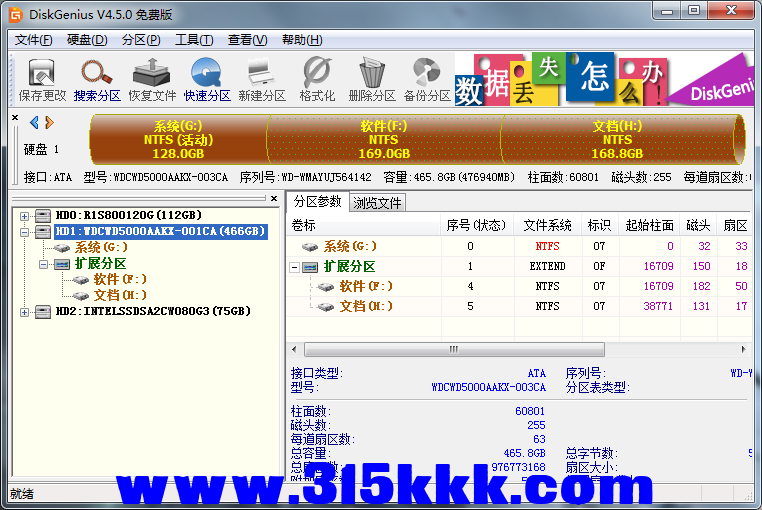Click the cylinder count value 60801
The width and height of the screenshot is (762, 510).
point(530,411)
